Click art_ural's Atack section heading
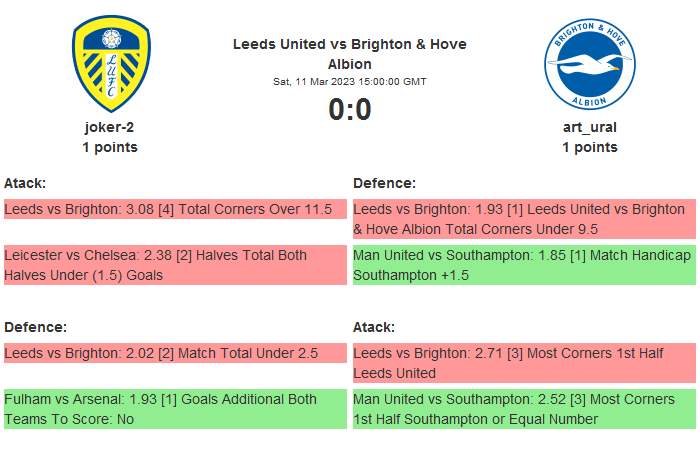This screenshot has height=460, width=700. coord(374,327)
